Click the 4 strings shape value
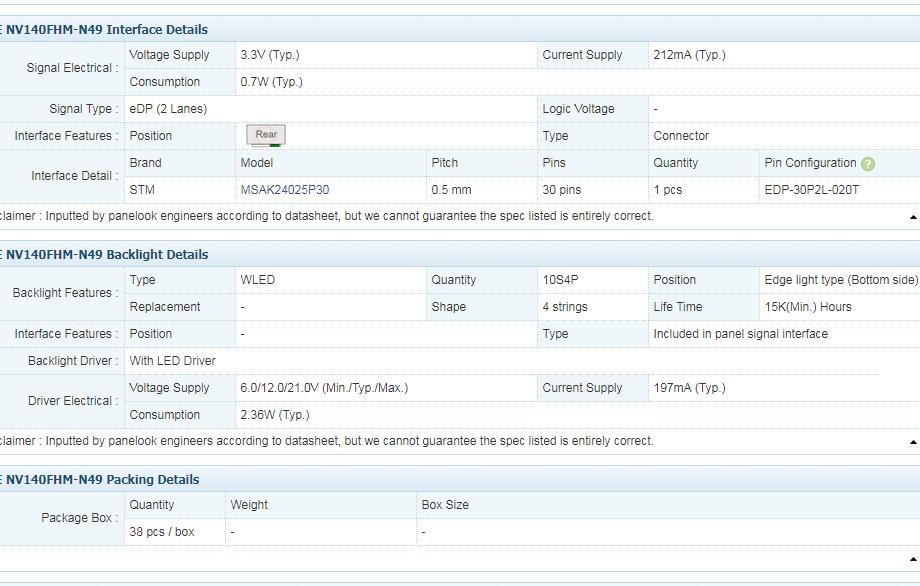The width and height of the screenshot is (920, 586). (x=565, y=307)
